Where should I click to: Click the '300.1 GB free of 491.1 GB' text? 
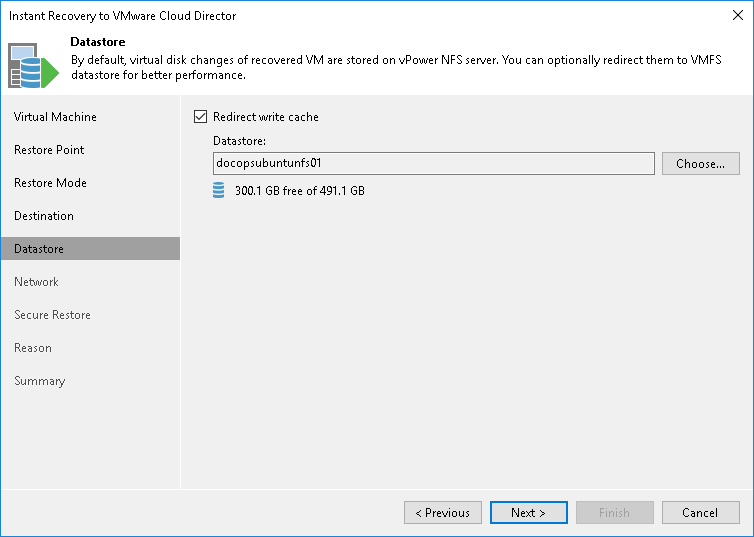[300, 191]
